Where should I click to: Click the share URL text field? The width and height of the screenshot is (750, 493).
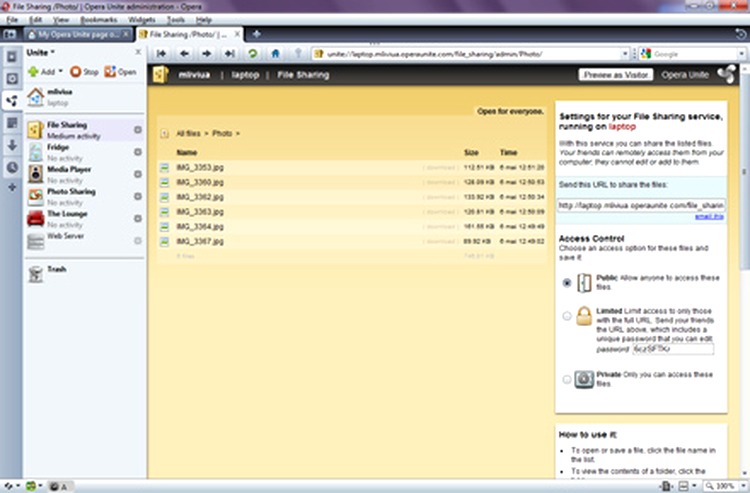[641, 205]
